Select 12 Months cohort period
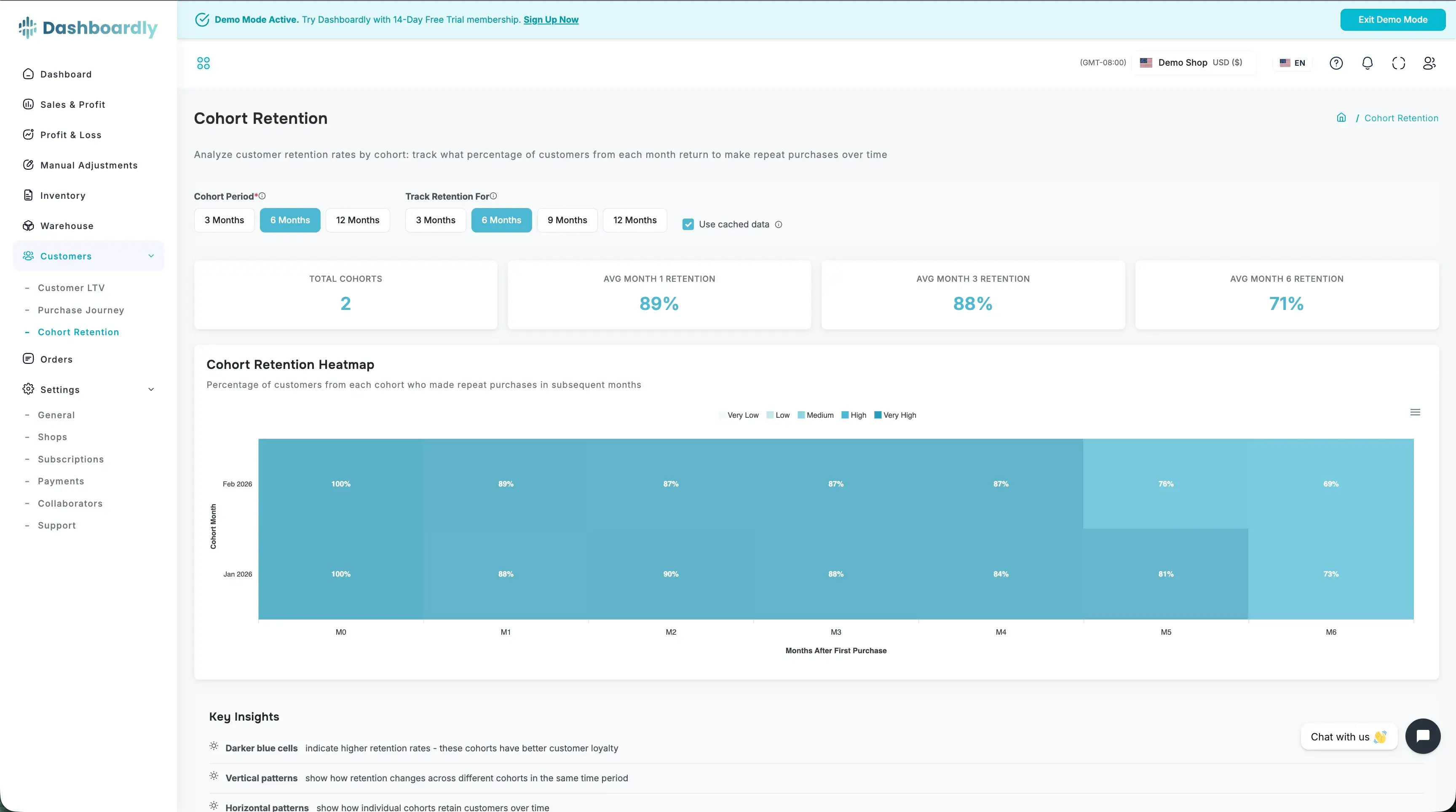The image size is (1456, 812). coord(357,220)
